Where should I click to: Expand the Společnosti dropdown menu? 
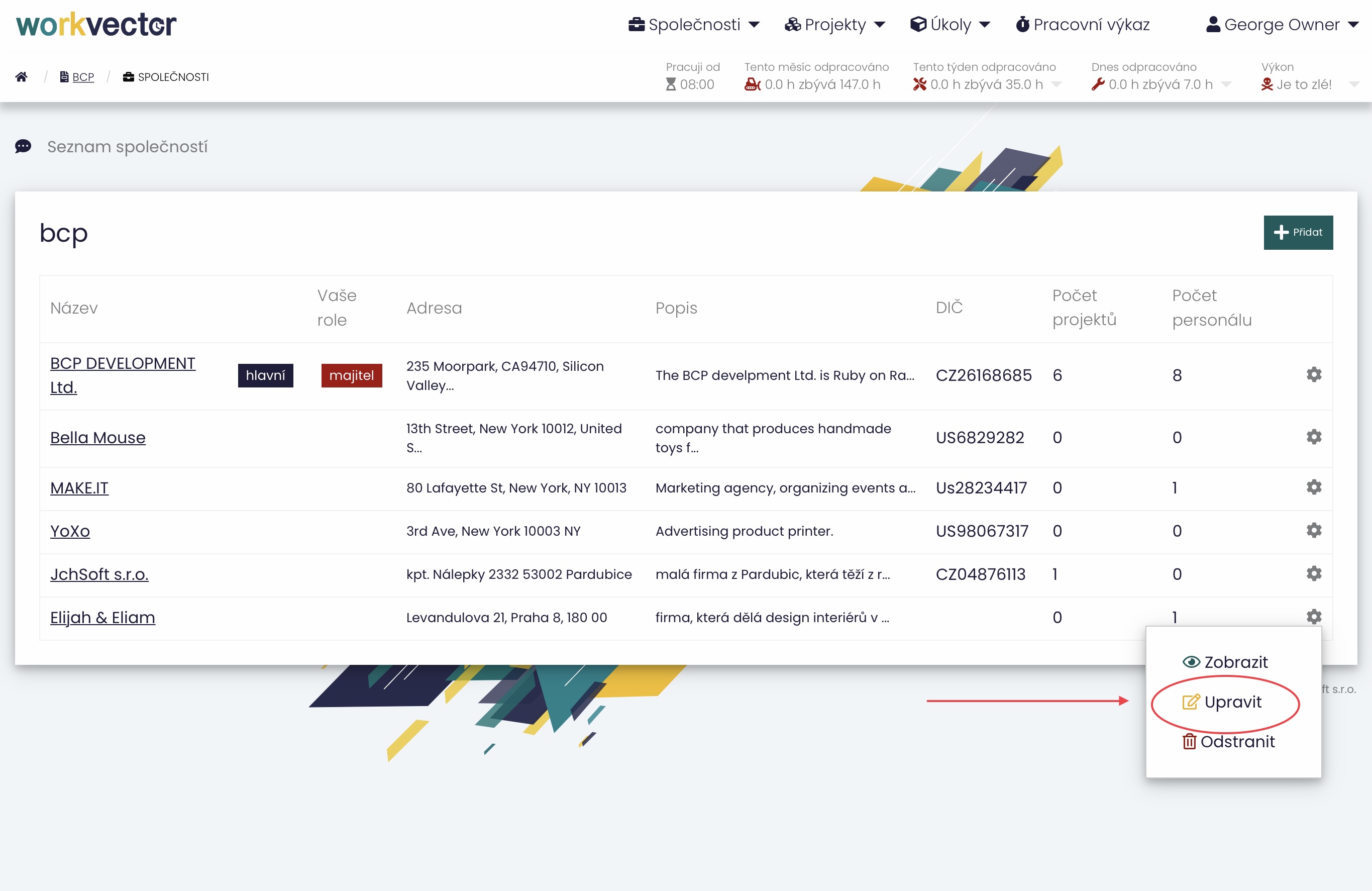tap(694, 24)
